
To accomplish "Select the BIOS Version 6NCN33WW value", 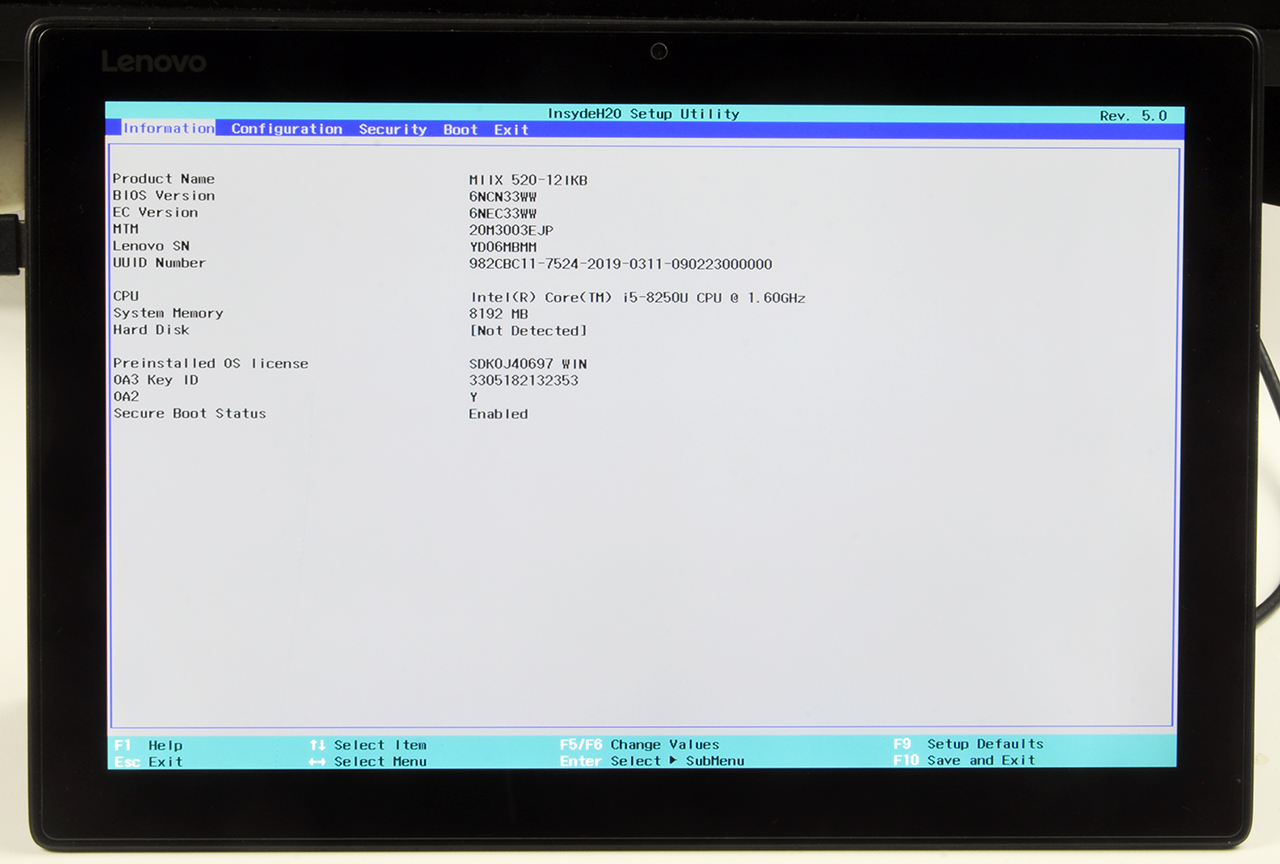I will 503,197.
